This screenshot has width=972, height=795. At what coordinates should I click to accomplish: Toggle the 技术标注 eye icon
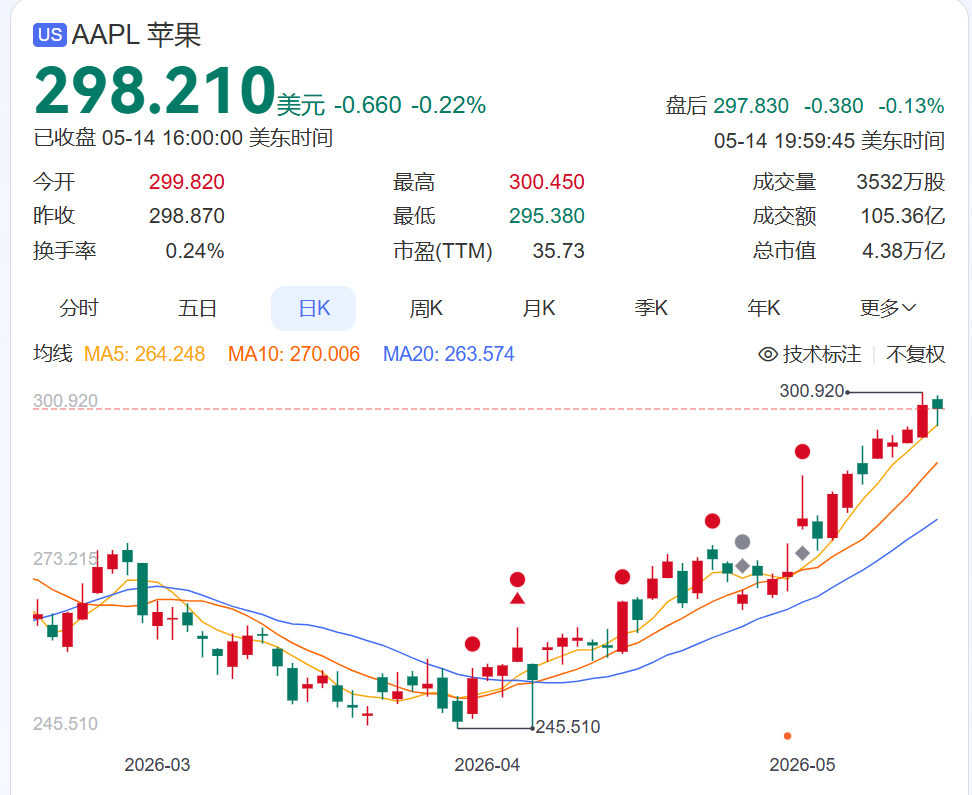[x=767, y=354]
